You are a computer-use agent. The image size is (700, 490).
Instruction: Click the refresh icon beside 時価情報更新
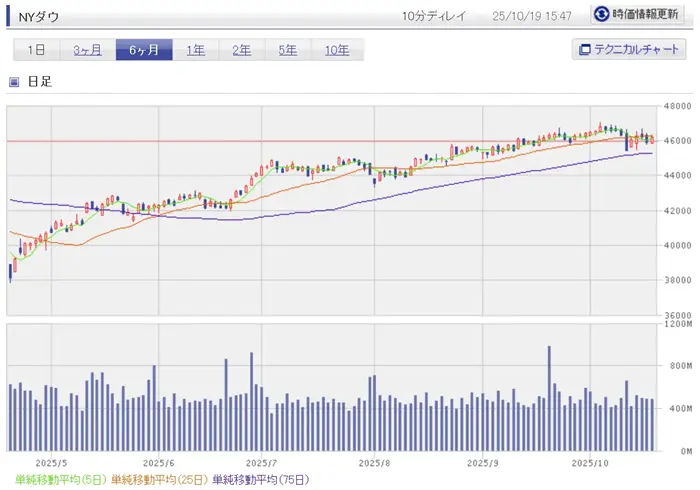602,14
